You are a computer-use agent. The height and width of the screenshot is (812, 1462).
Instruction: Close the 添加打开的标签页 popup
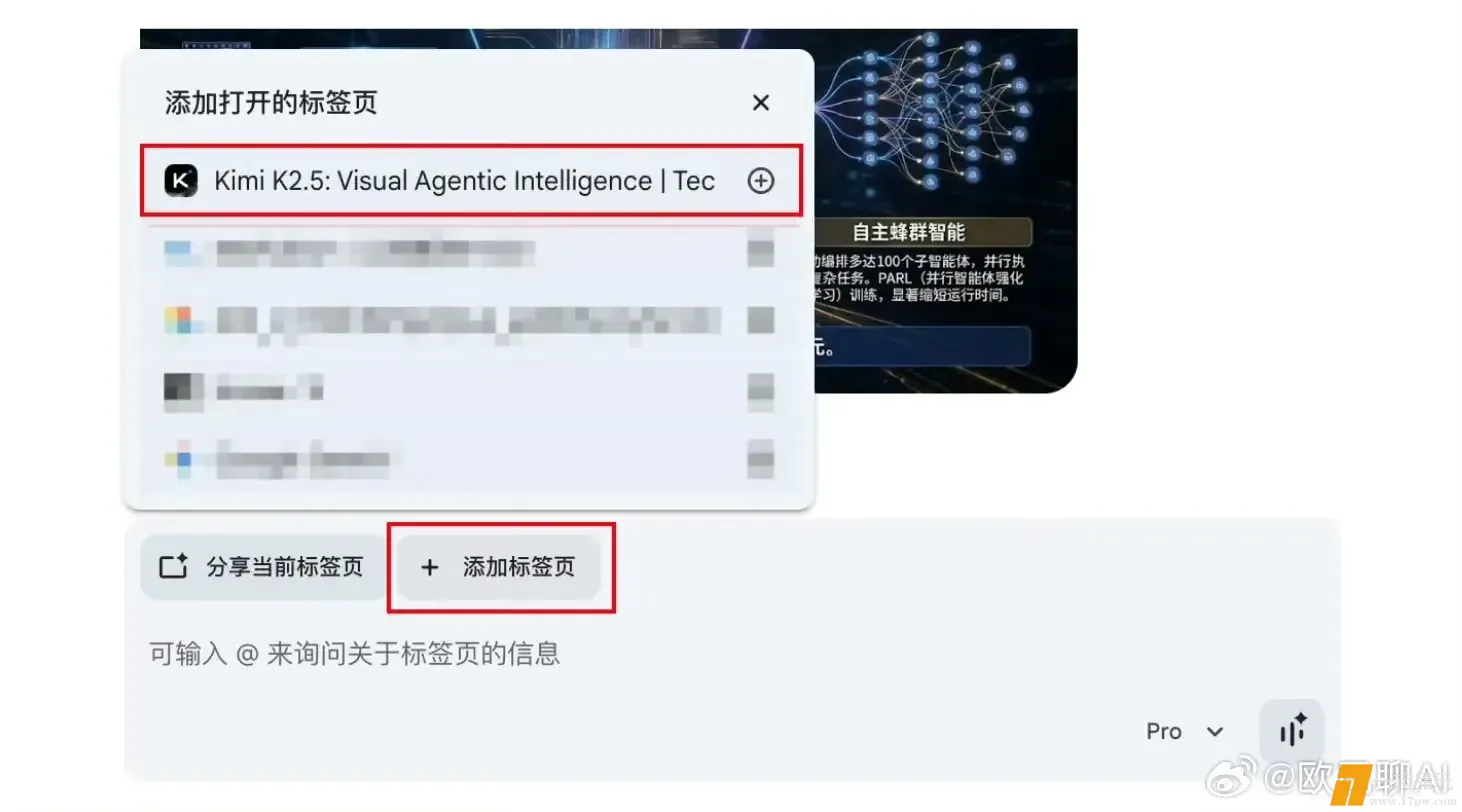click(x=761, y=103)
